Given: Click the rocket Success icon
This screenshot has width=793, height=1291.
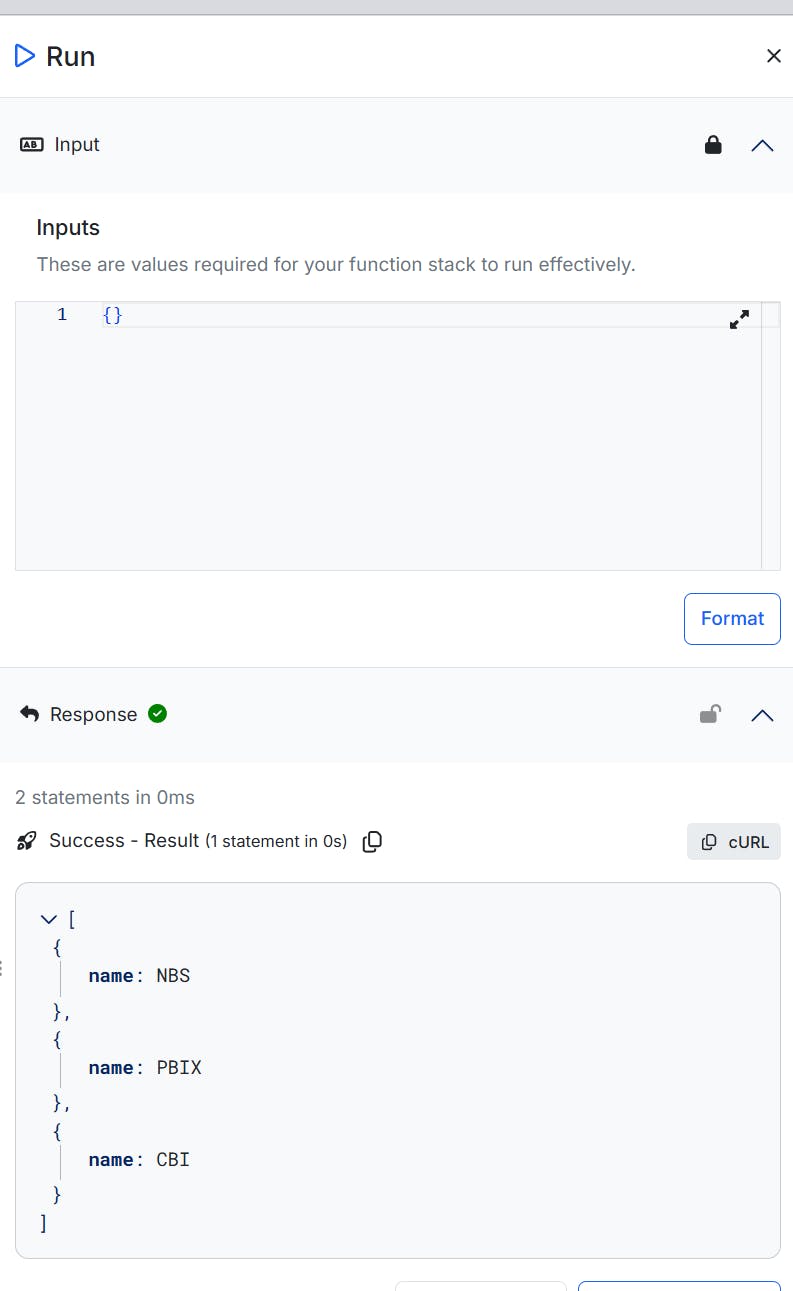Looking at the screenshot, I should [27, 841].
